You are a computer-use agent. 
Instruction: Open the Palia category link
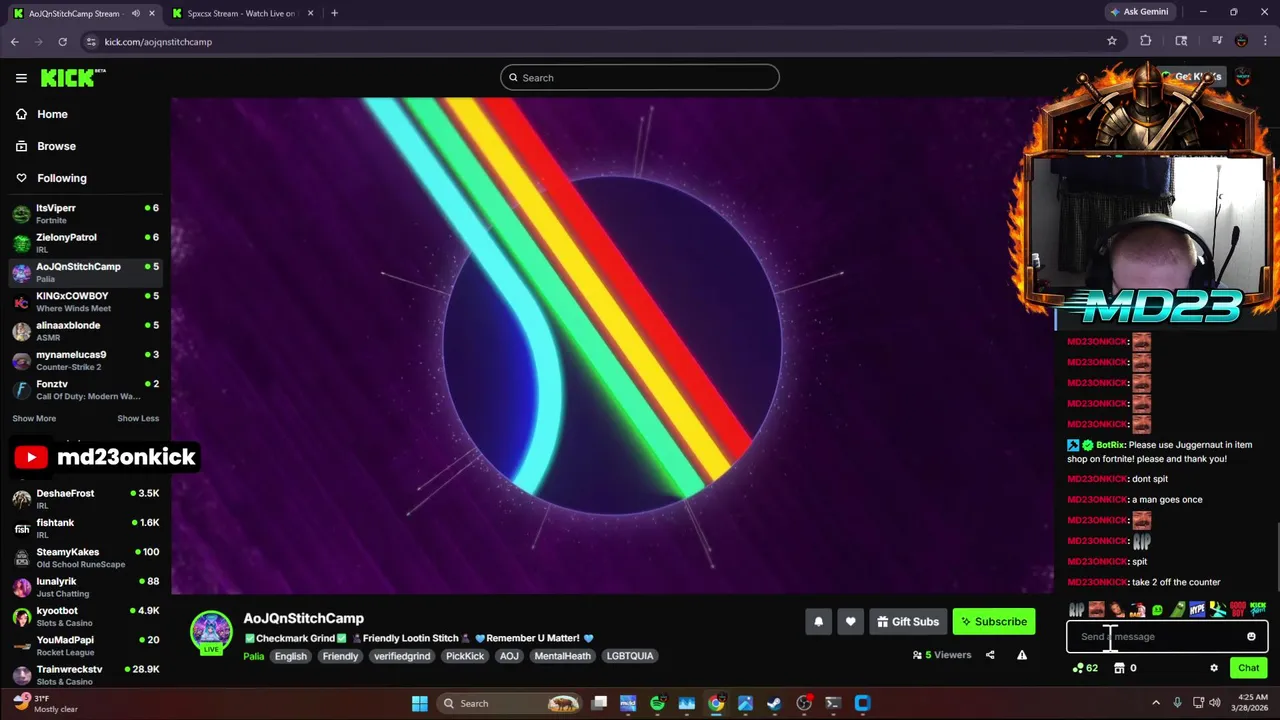[253, 656]
